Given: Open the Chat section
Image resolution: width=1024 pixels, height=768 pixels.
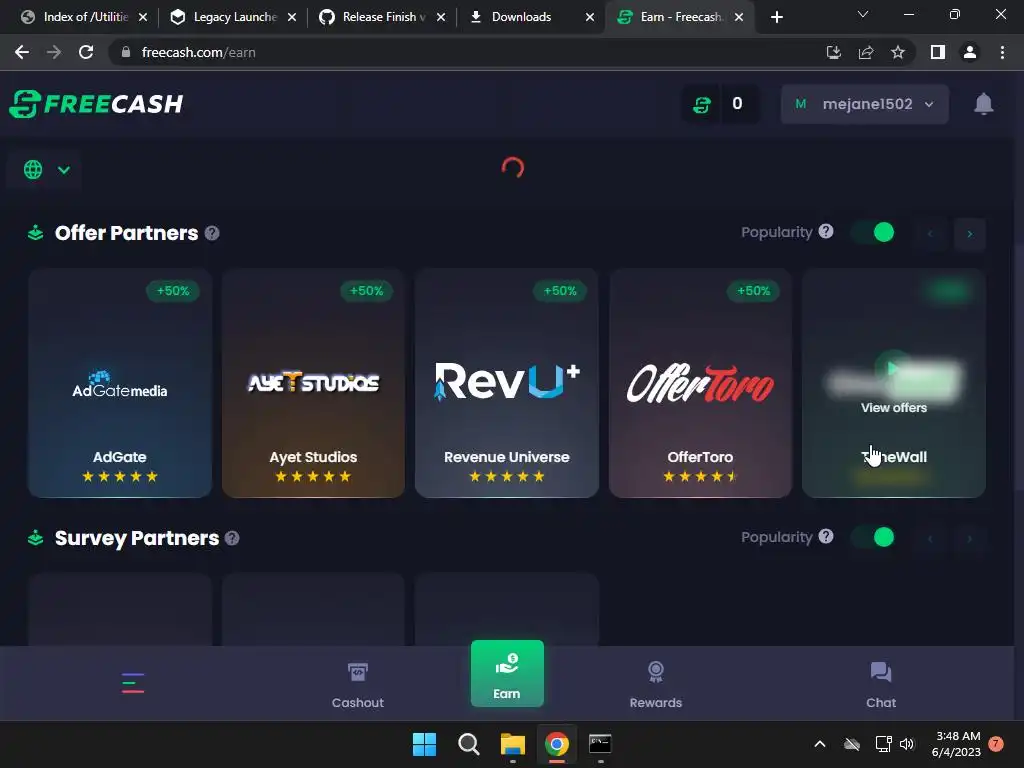Looking at the screenshot, I should [x=881, y=685].
